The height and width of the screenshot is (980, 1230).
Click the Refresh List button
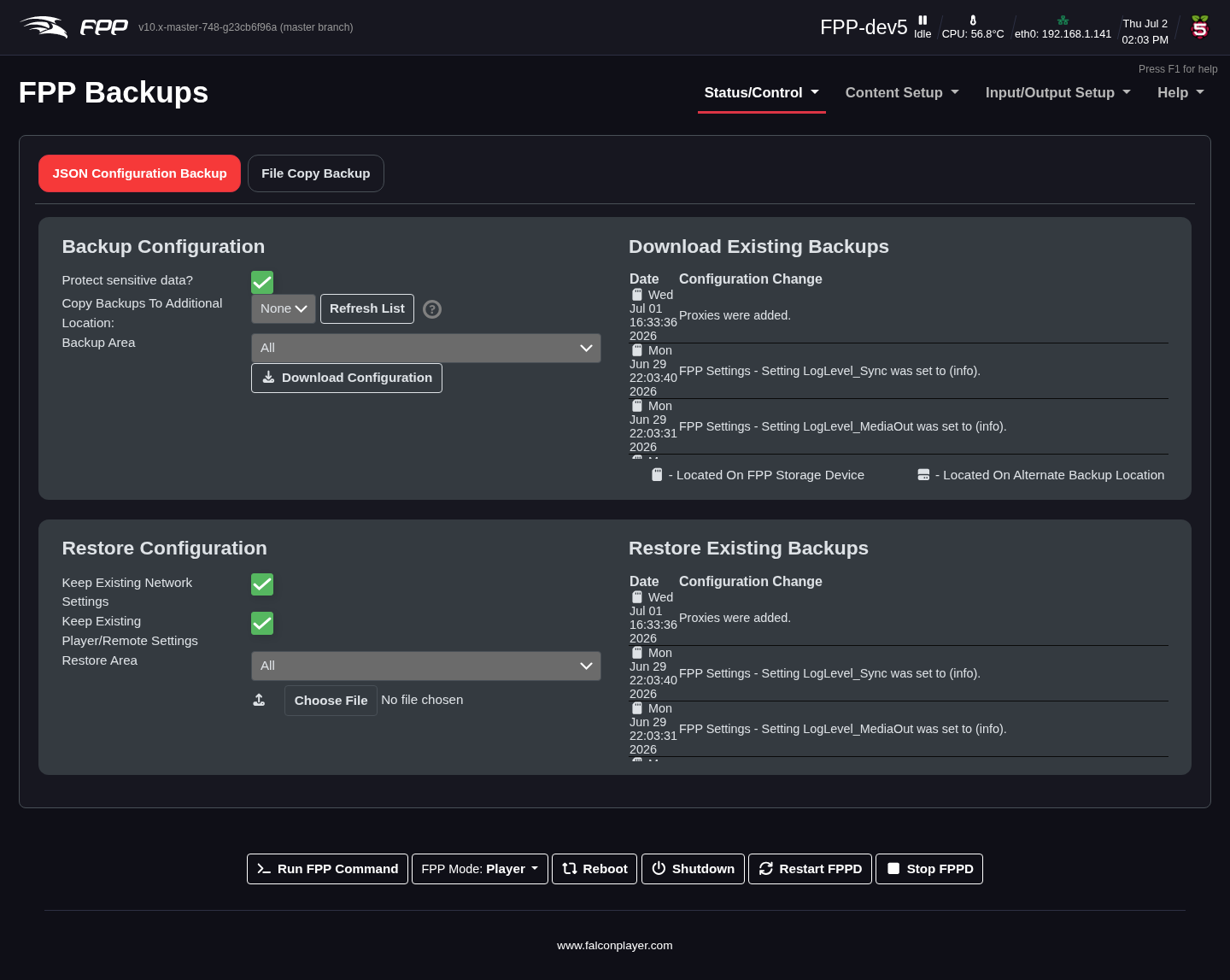pyautogui.click(x=367, y=308)
